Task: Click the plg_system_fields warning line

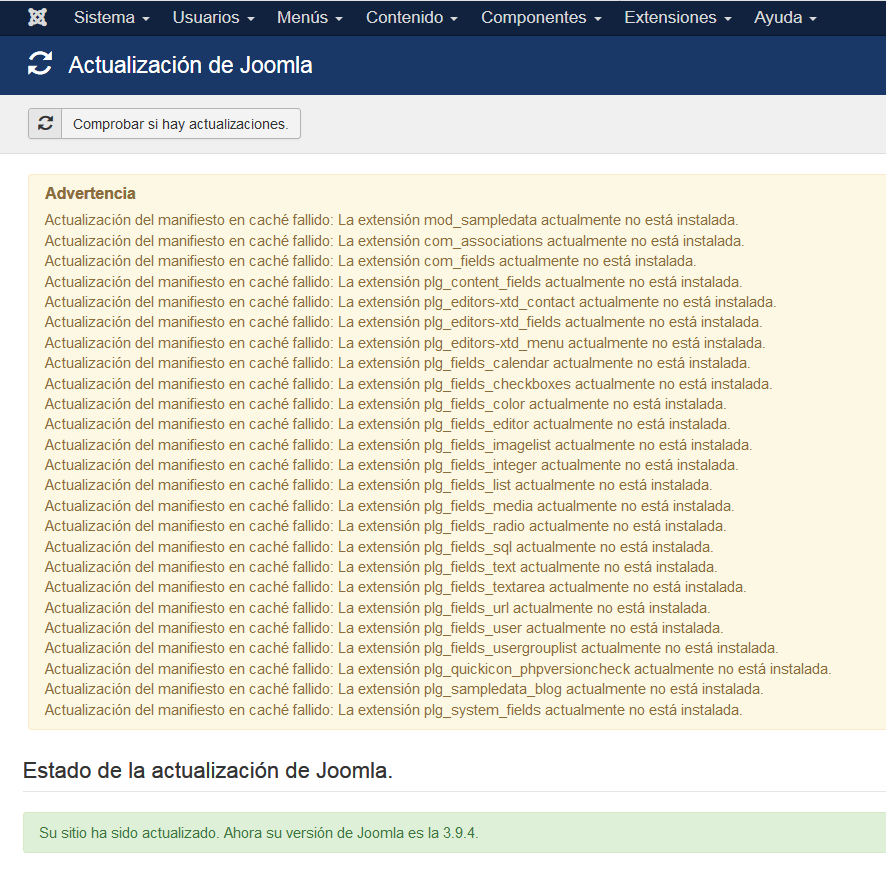Action: (394, 710)
